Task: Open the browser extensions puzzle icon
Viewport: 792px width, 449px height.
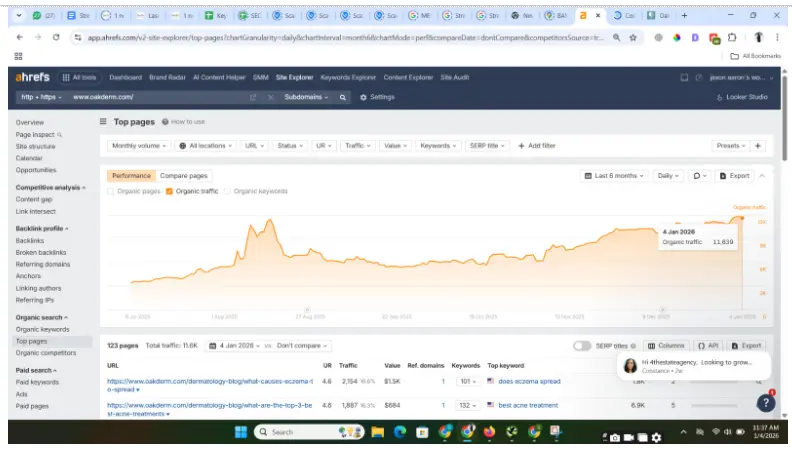Action: [732, 37]
